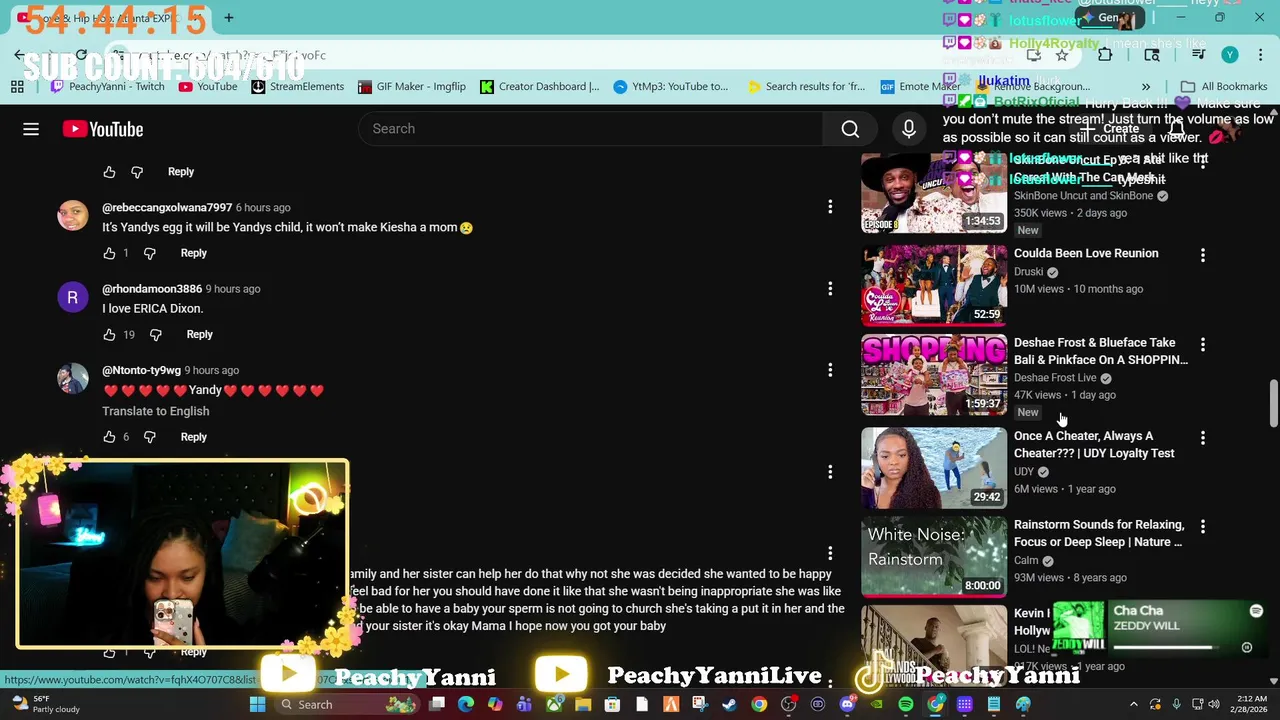Activate voice search microphone
Image resolution: width=1280 pixels, height=720 pixels.
[x=908, y=129]
